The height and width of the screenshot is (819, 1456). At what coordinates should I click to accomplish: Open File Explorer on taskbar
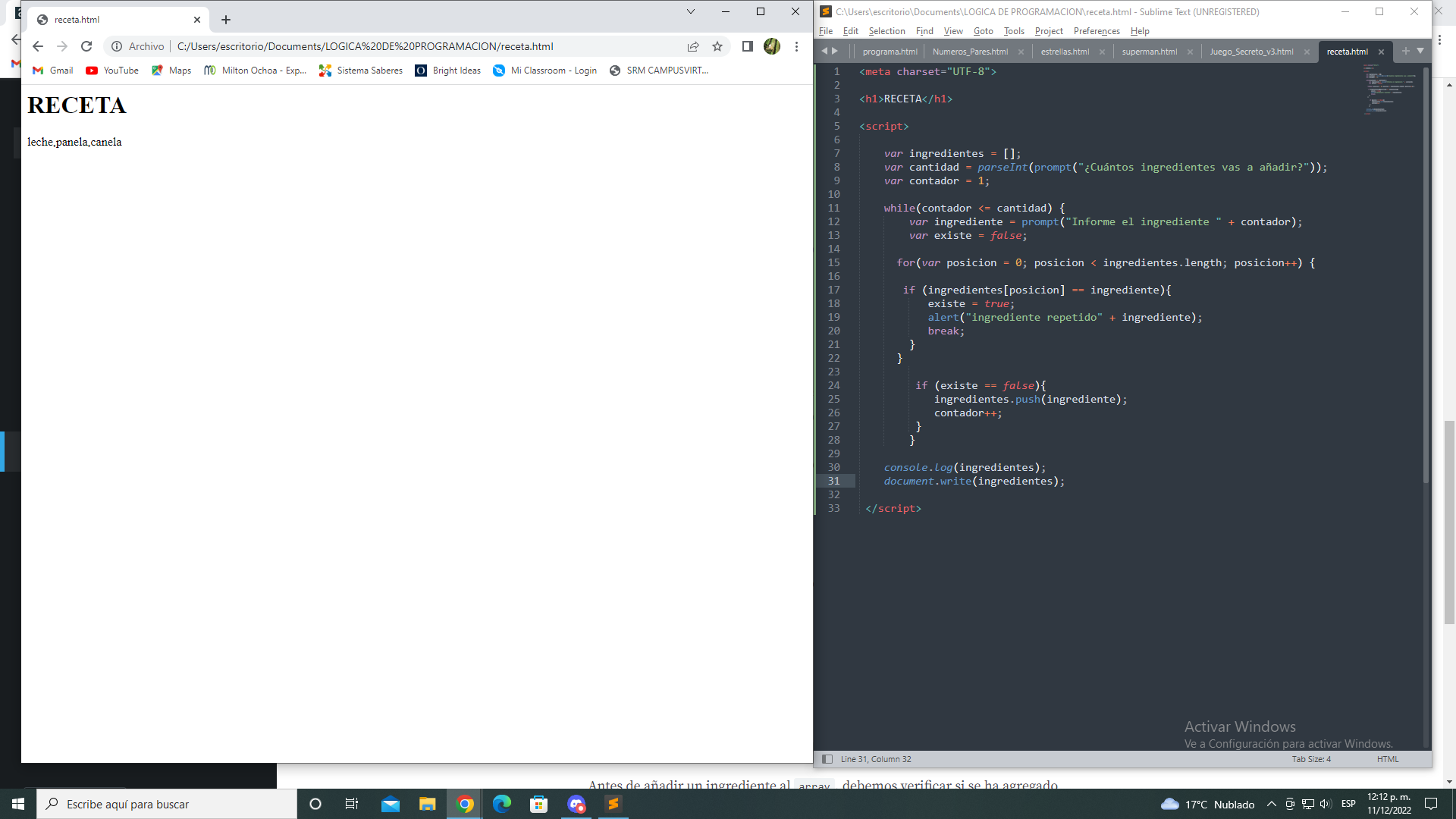428,804
